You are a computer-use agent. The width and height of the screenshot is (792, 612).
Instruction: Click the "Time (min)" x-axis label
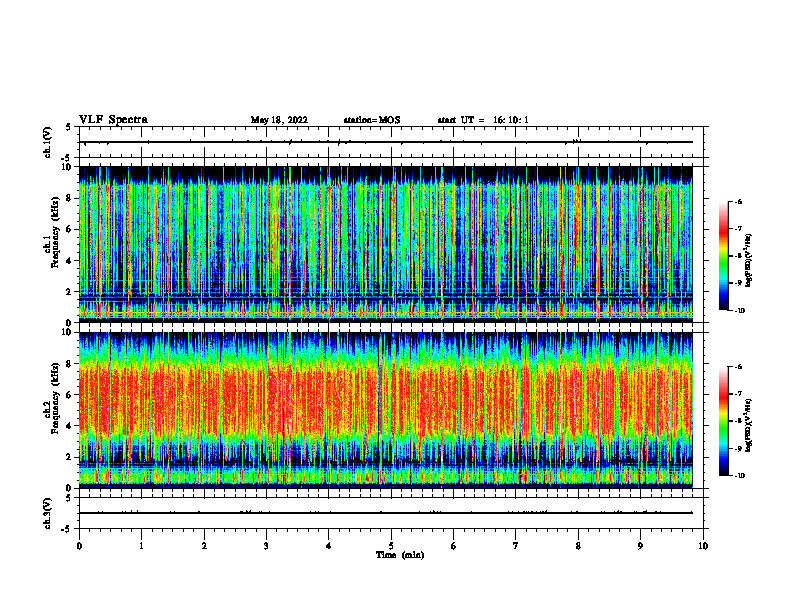pos(400,555)
